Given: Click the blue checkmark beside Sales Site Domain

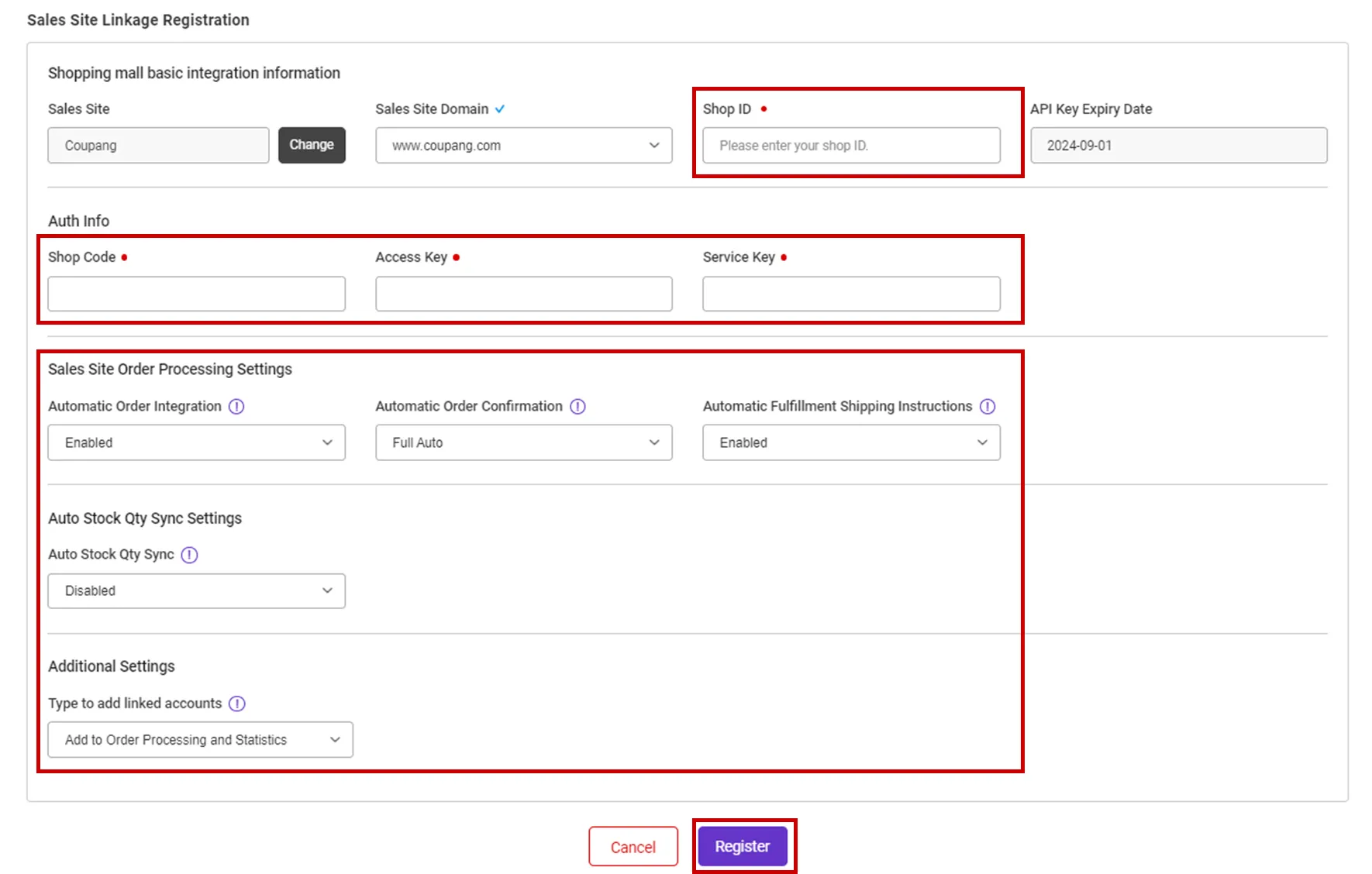Looking at the screenshot, I should tap(500, 109).
